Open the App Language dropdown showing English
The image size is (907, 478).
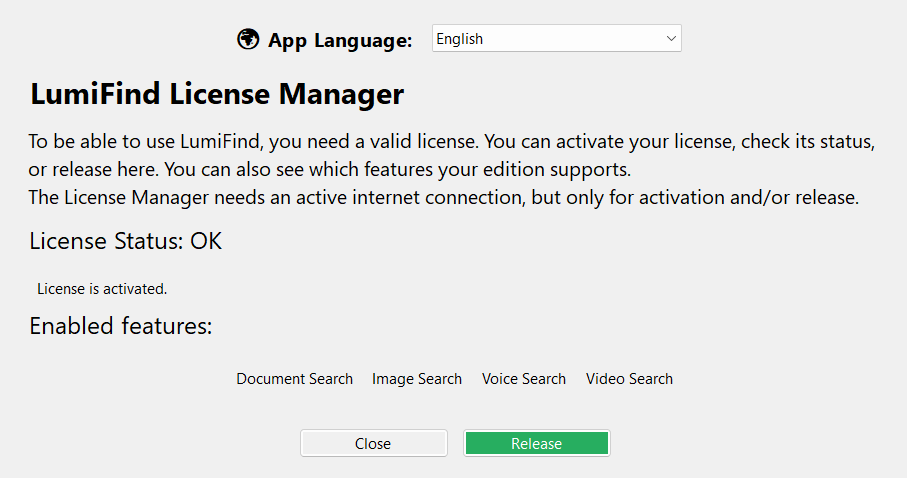click(556, 38)
